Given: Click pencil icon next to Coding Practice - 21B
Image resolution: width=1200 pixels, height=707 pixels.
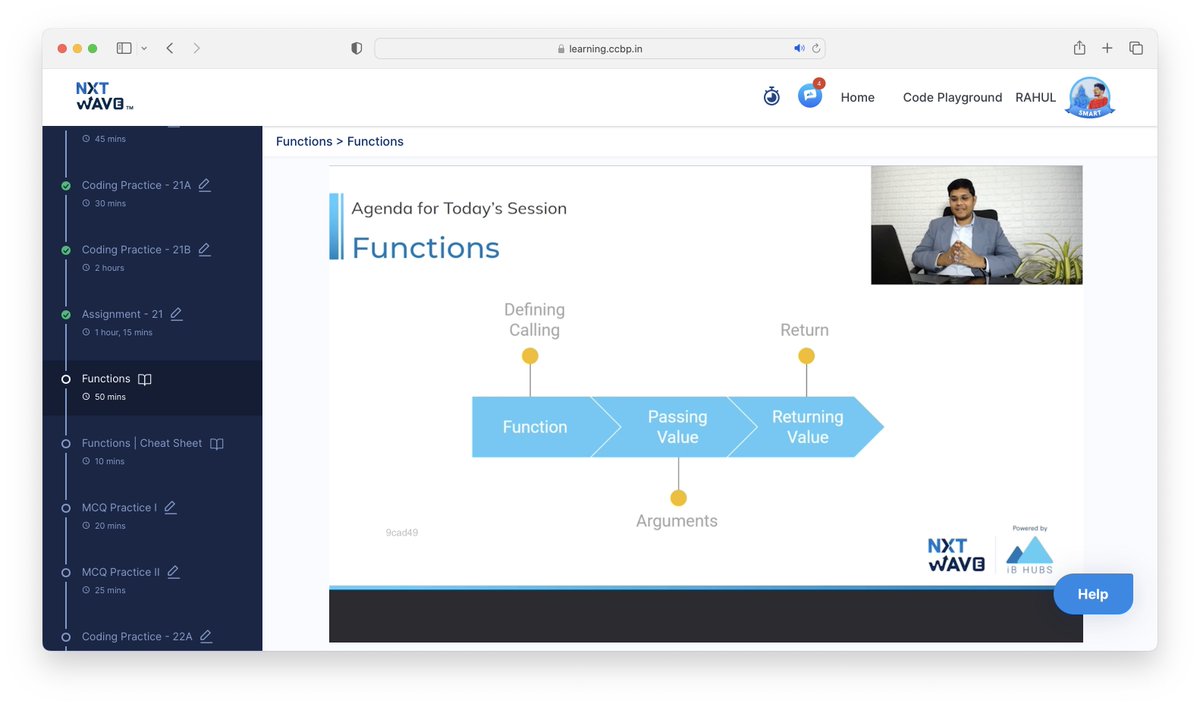Looking at the screenshot, I should tap(205, 249).
